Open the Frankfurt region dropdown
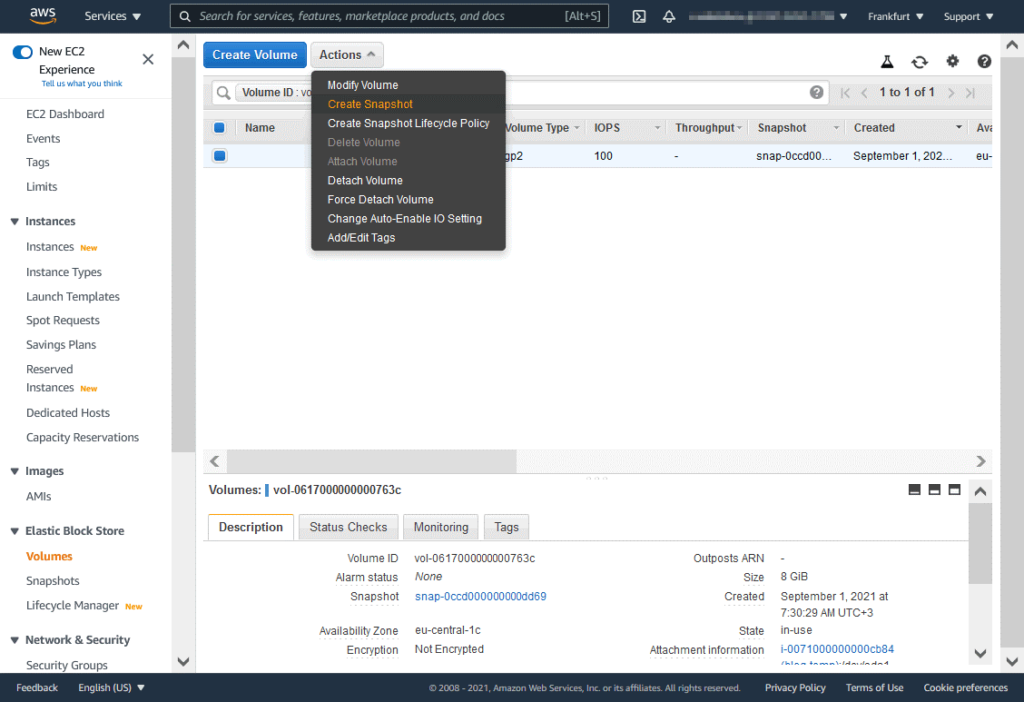The image size is (1024, 702). [x=894, y=16]
